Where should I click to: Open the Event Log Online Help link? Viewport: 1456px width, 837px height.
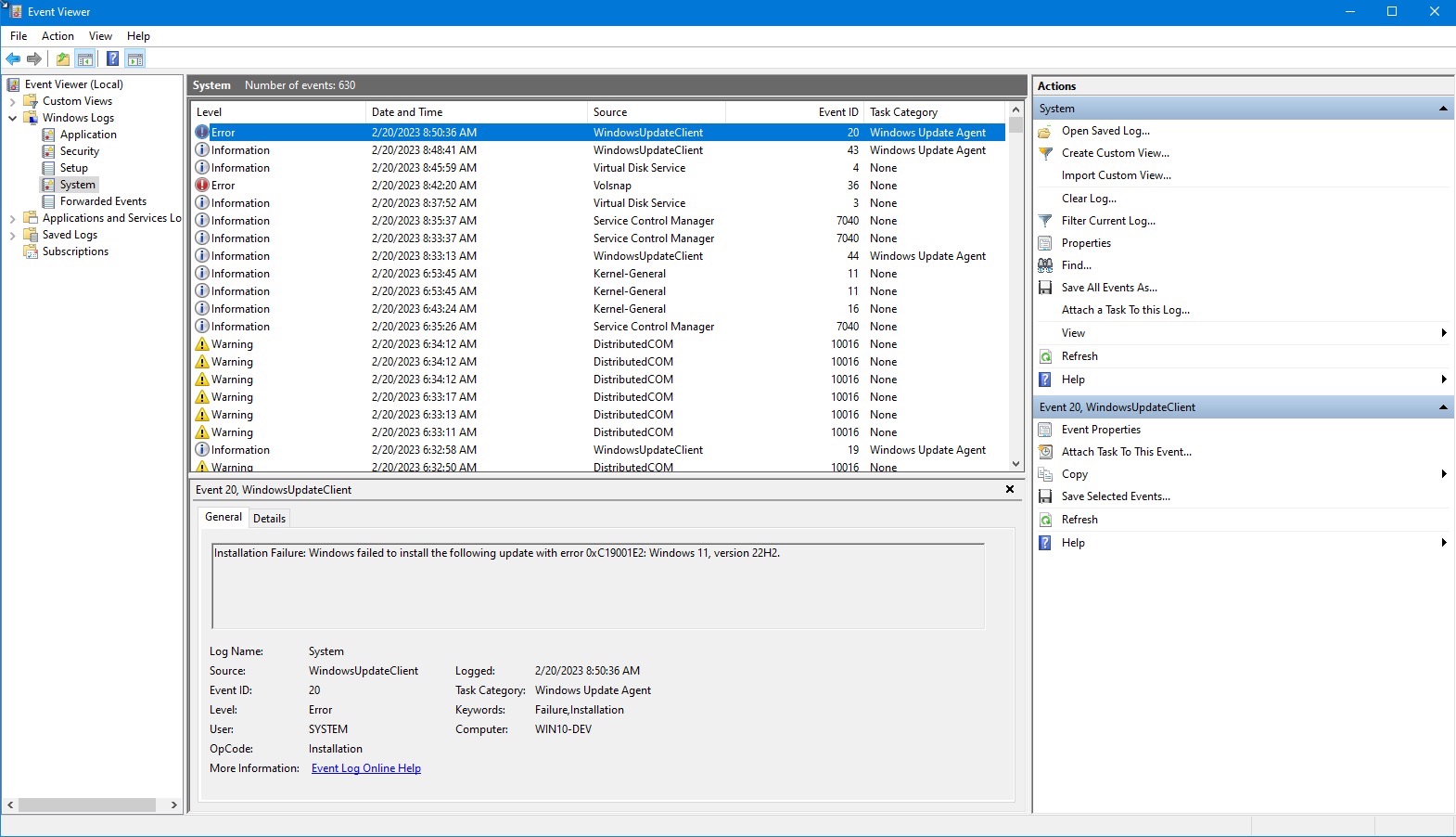(x=365, y=768)
